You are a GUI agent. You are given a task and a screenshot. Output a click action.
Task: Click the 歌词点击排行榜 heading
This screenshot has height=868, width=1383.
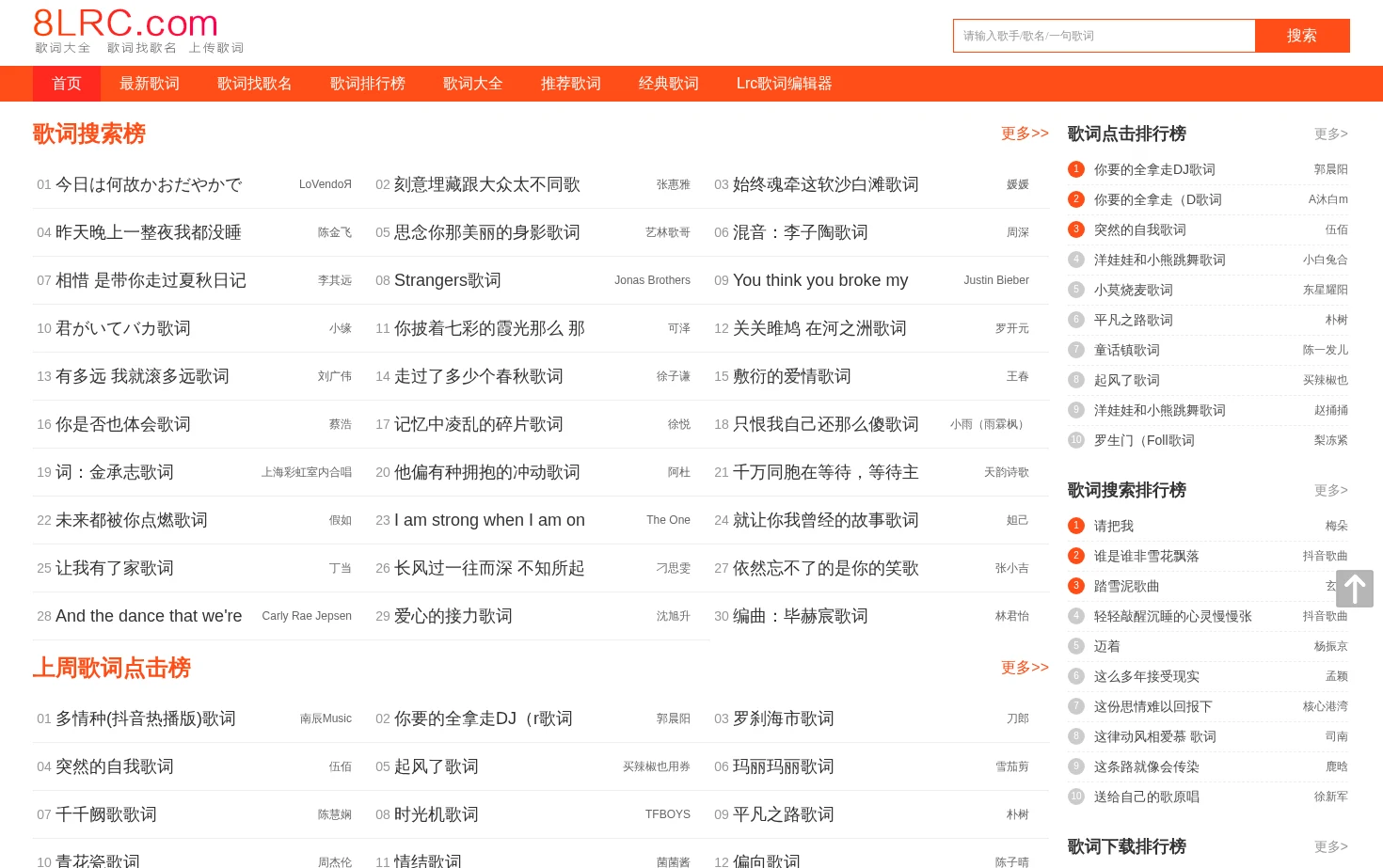(1127, 134)
